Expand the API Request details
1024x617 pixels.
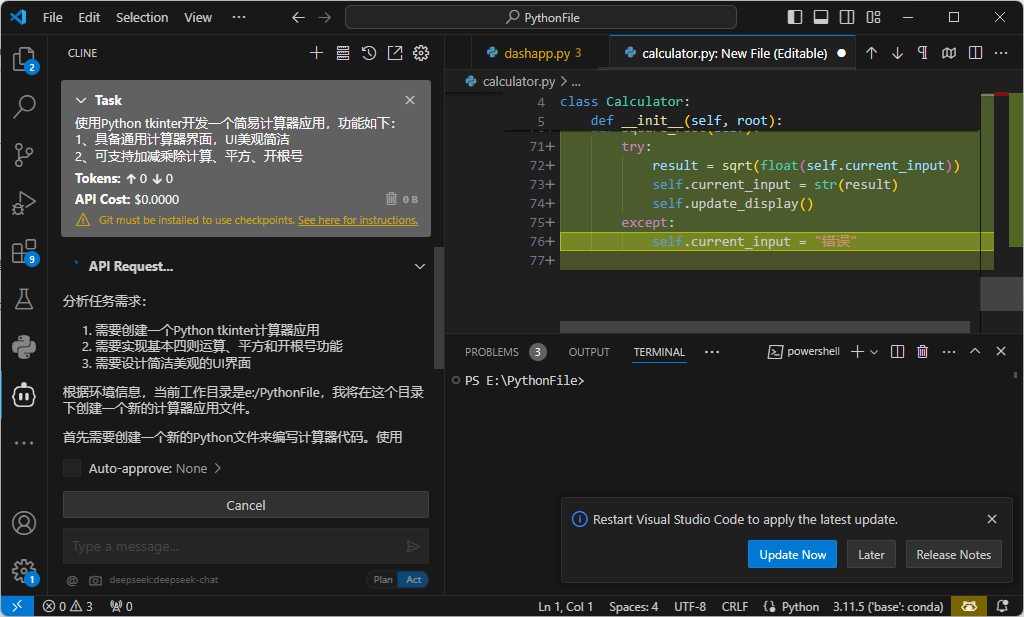click(x=420, y=266)
